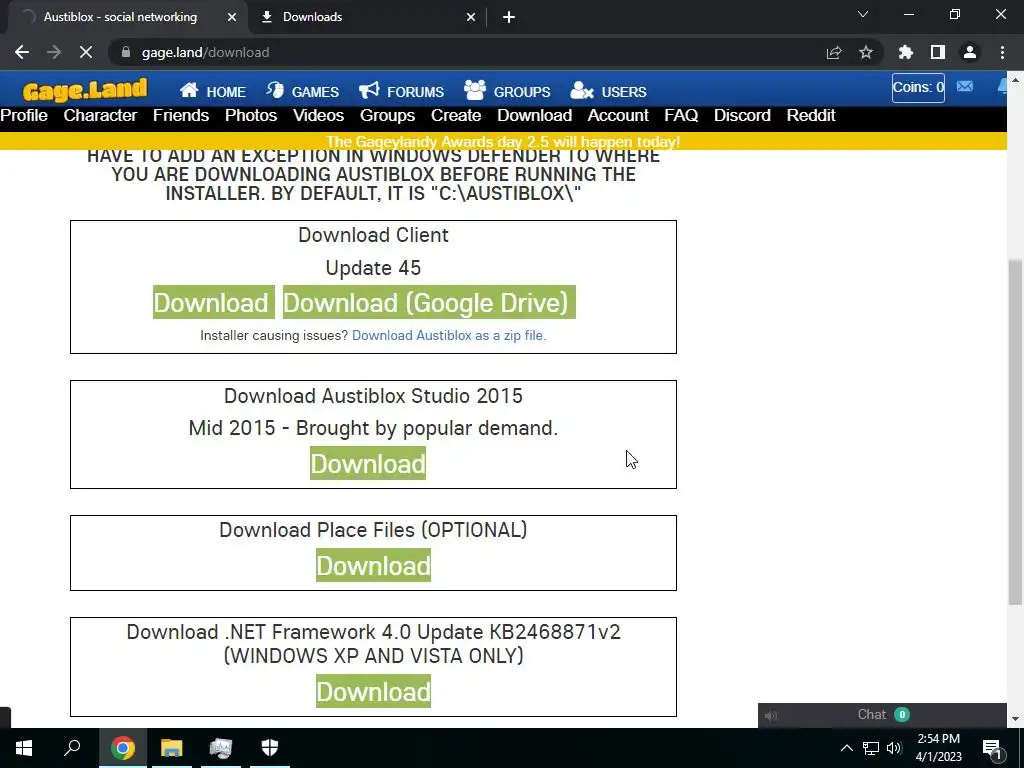Open the Reddit menu link
Screen dimensions: 1024x768
(x=810, y=116)
